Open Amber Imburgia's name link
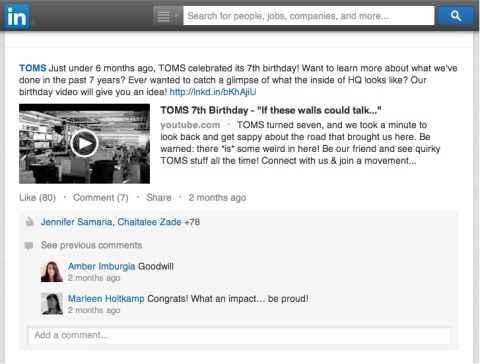Viewport: 480px width, 364px height. pos(101,266)
